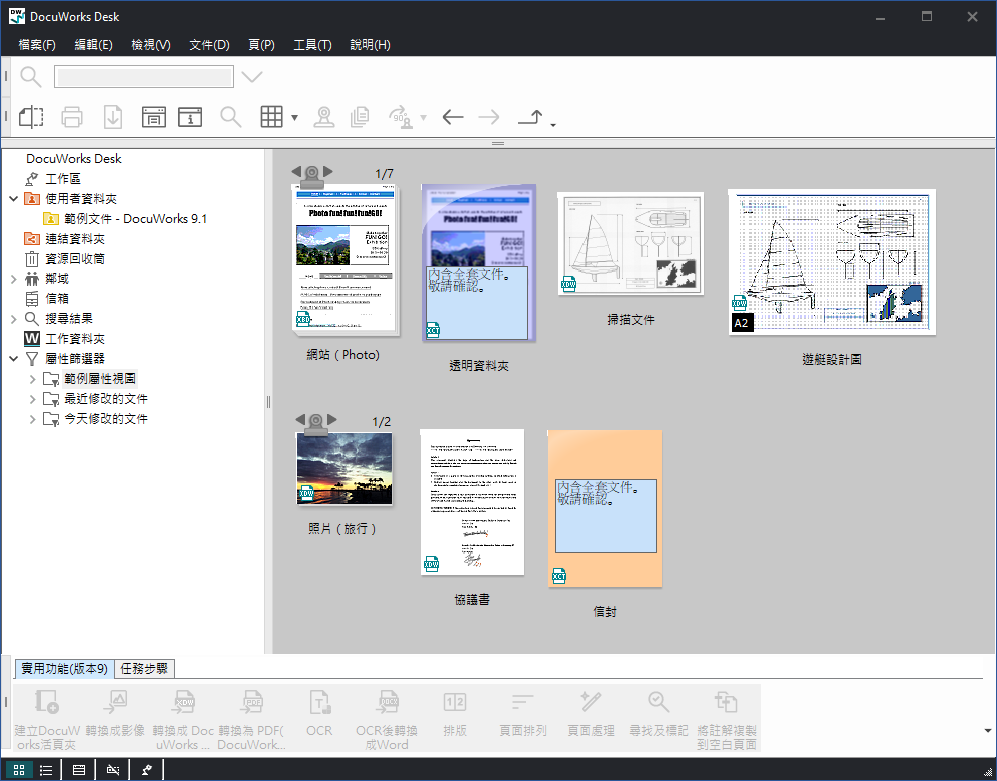Go back with the left arrow
Image resolution: width=997 pixels, height=781 pixels.
(453, 117)
